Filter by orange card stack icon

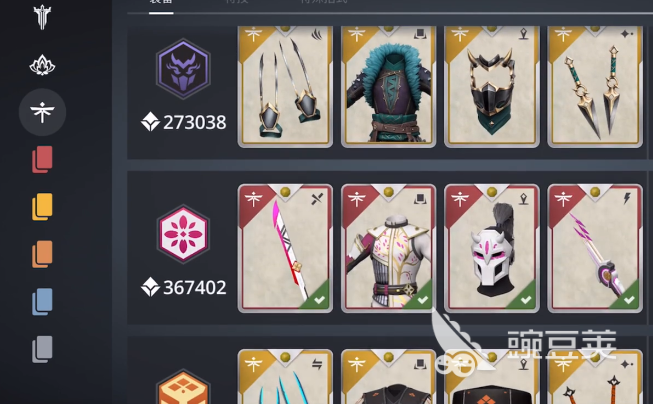point(42,254)
